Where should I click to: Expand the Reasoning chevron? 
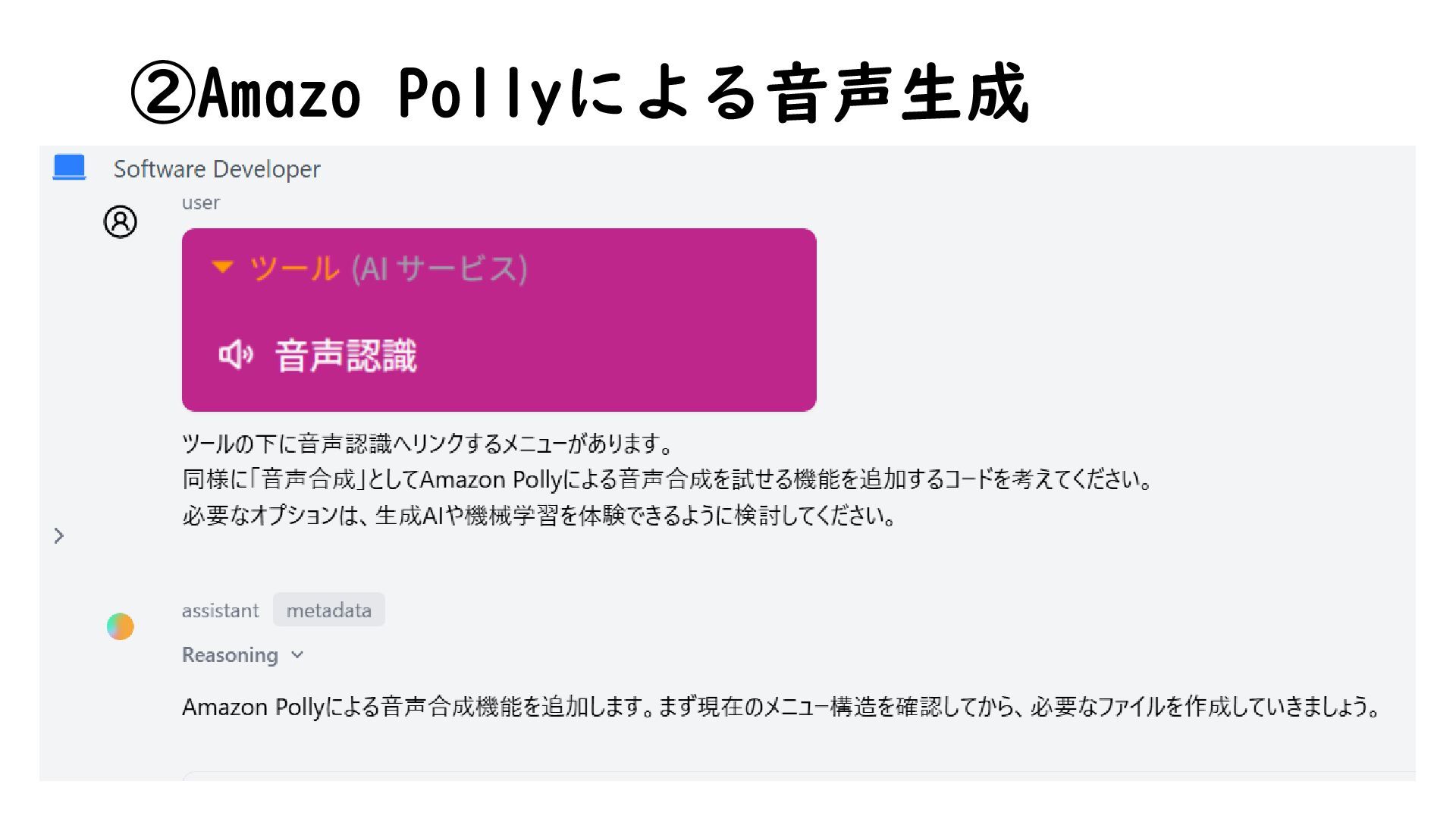(297, 654)
